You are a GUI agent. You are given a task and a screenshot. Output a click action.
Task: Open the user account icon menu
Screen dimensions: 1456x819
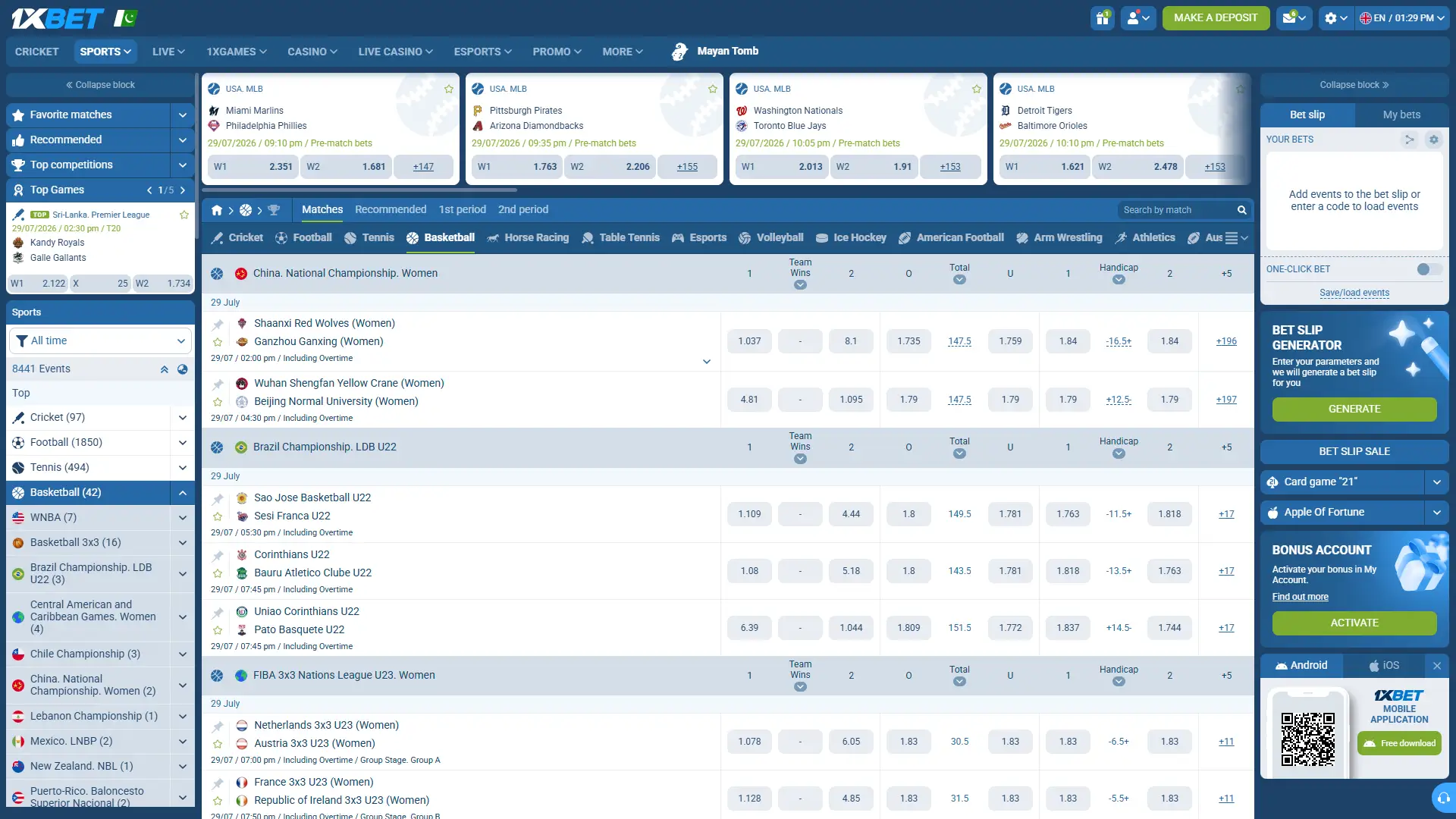click(x=1138, y=18)
